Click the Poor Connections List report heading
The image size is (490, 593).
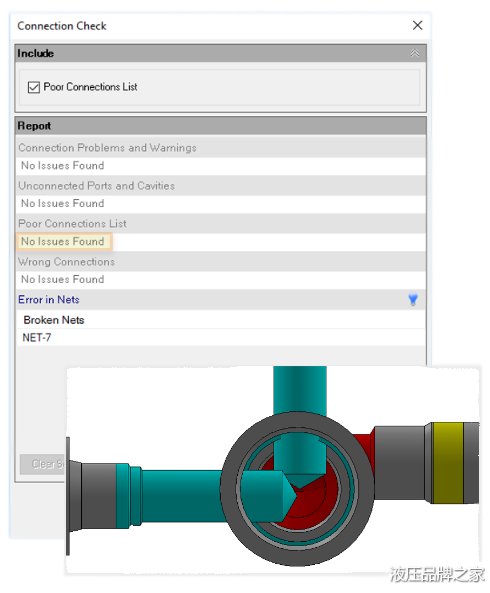click(x=72, y=224)
